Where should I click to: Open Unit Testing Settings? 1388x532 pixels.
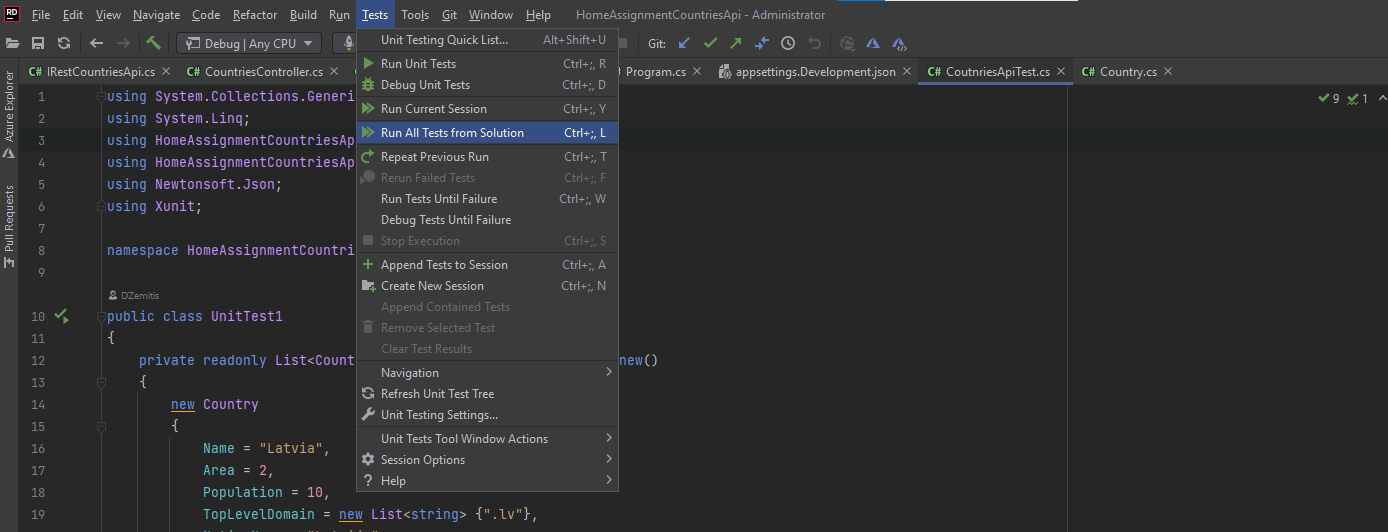[487, 415]
